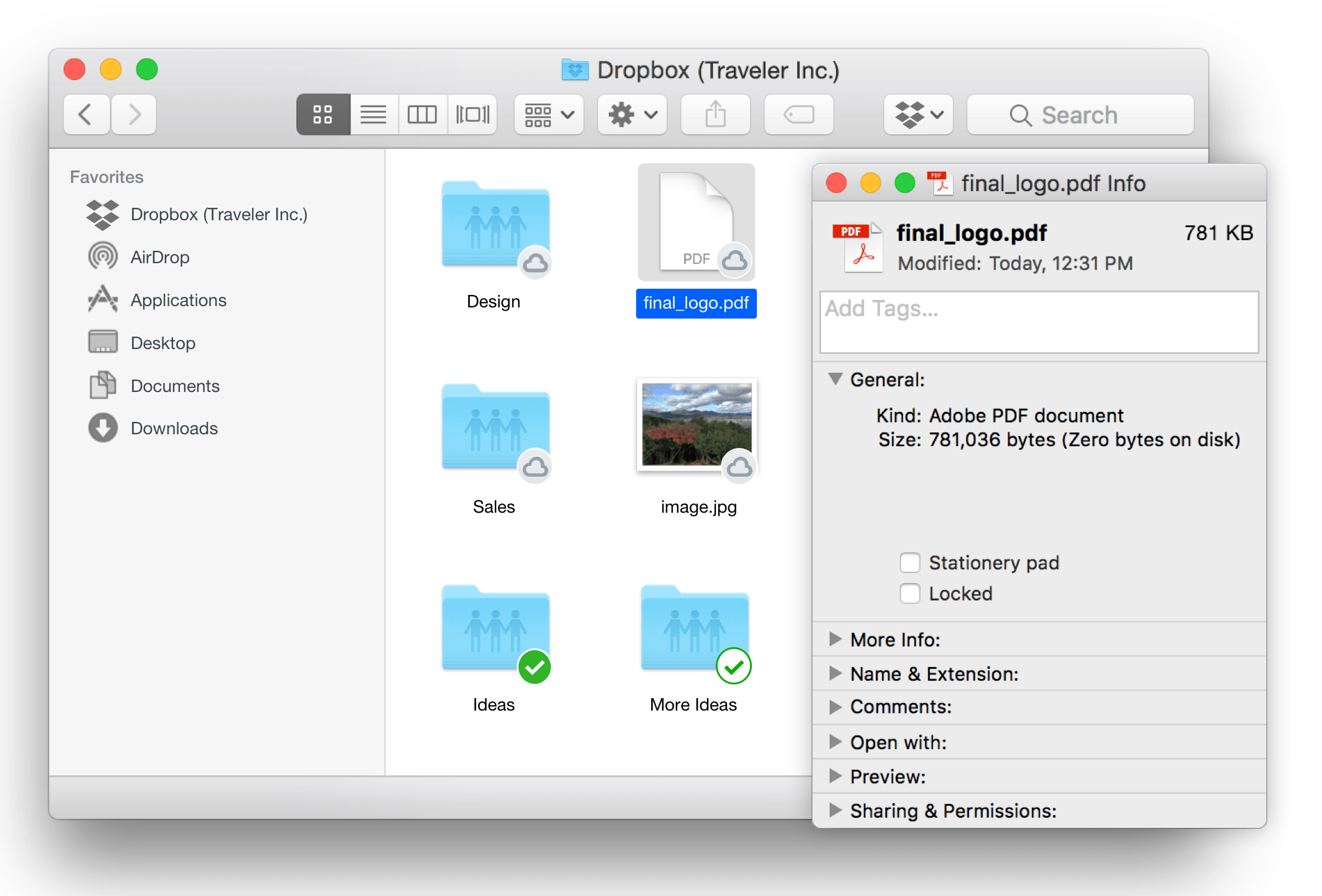This screenshot has height=896, width=1322.
Task: Select the Dropbox (Traveler Inc.) sidebar item
Action: pos(219,214)
